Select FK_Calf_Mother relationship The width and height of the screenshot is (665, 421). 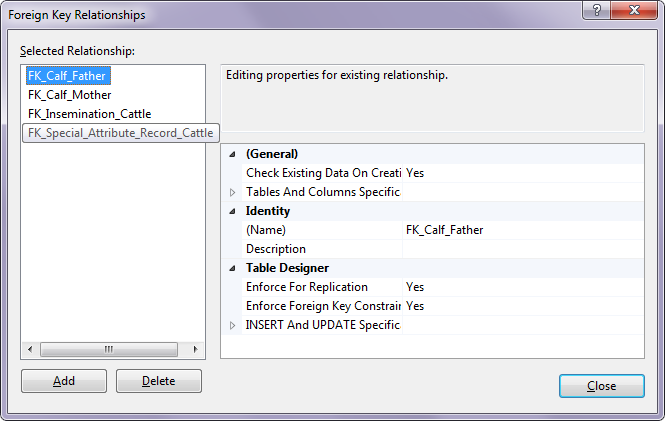(70, 95)
